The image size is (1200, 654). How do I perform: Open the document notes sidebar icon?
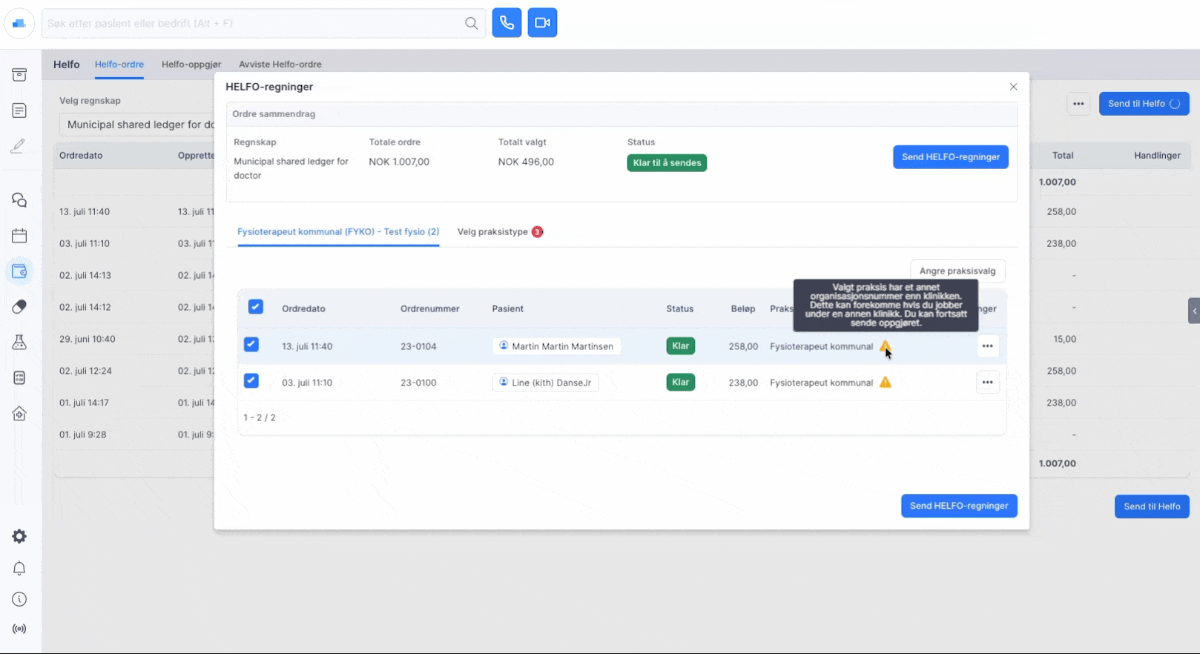click(19, 110)
